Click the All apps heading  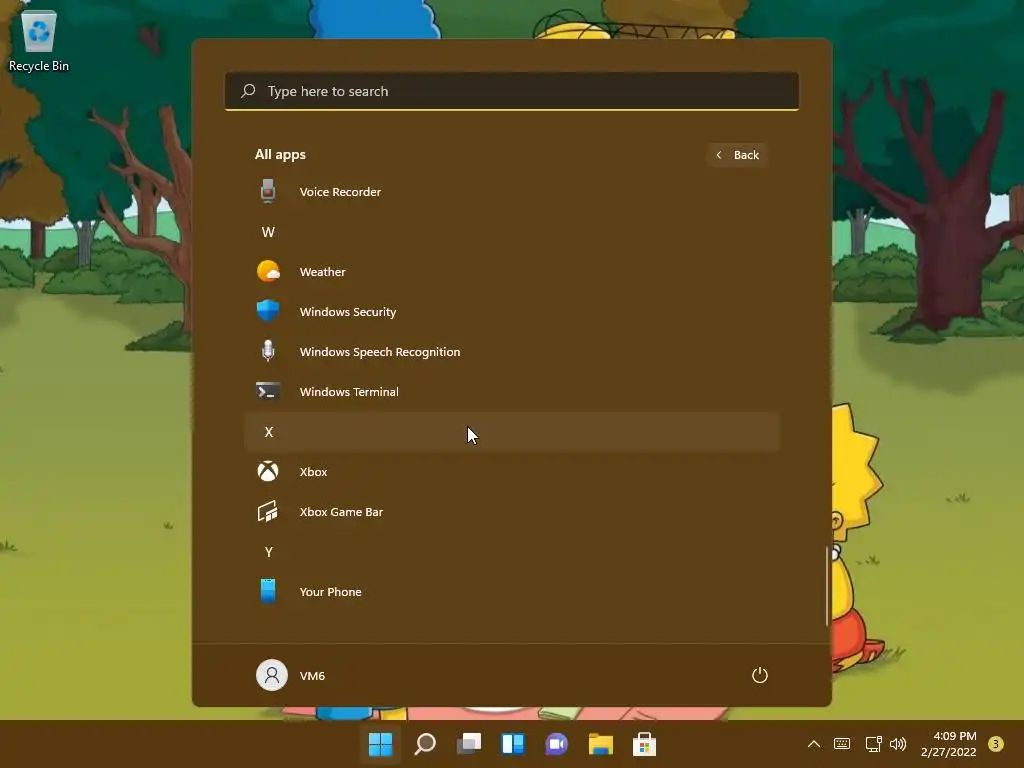280,154
